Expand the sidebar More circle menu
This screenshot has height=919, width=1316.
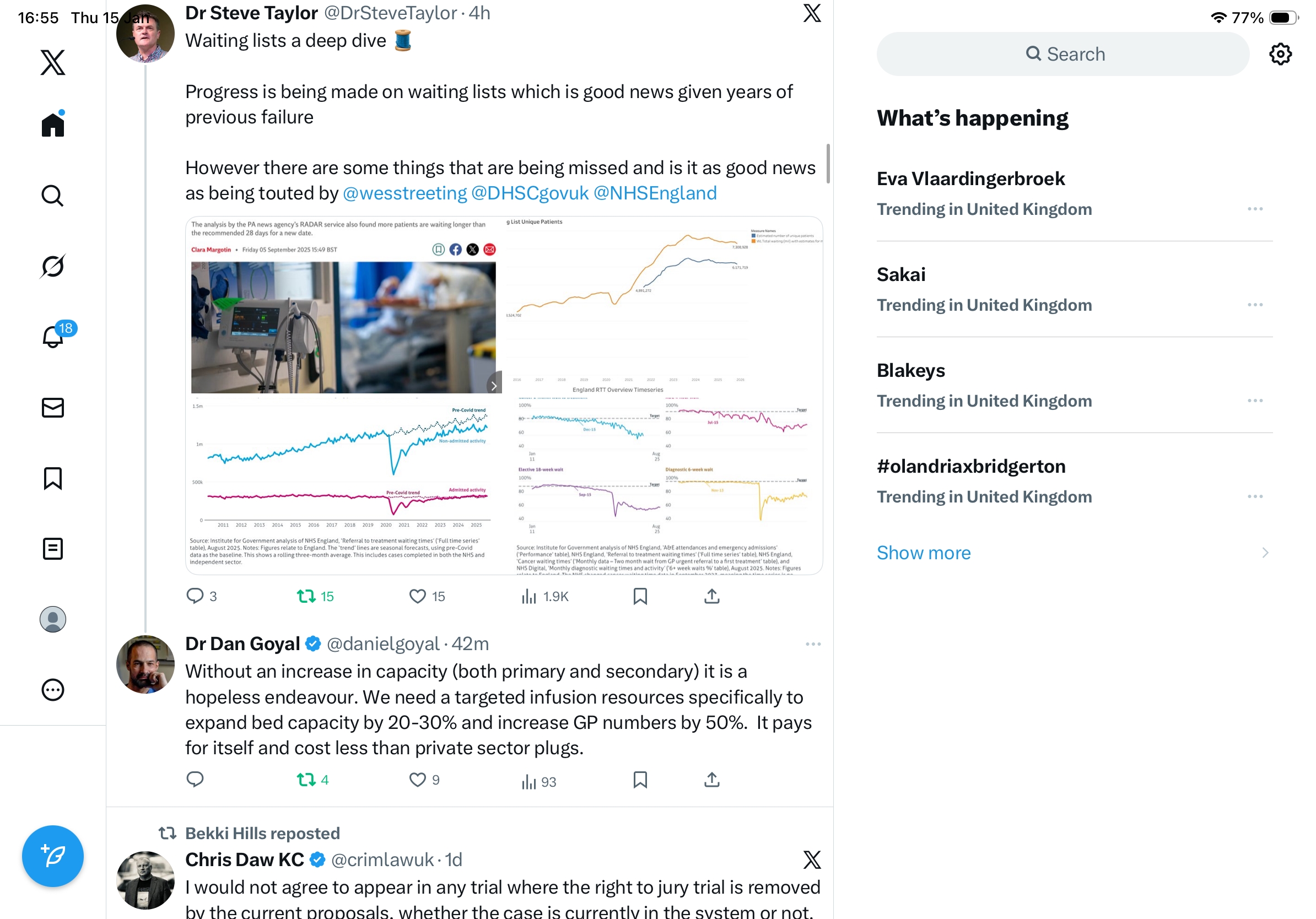click(x=53, y=690)
